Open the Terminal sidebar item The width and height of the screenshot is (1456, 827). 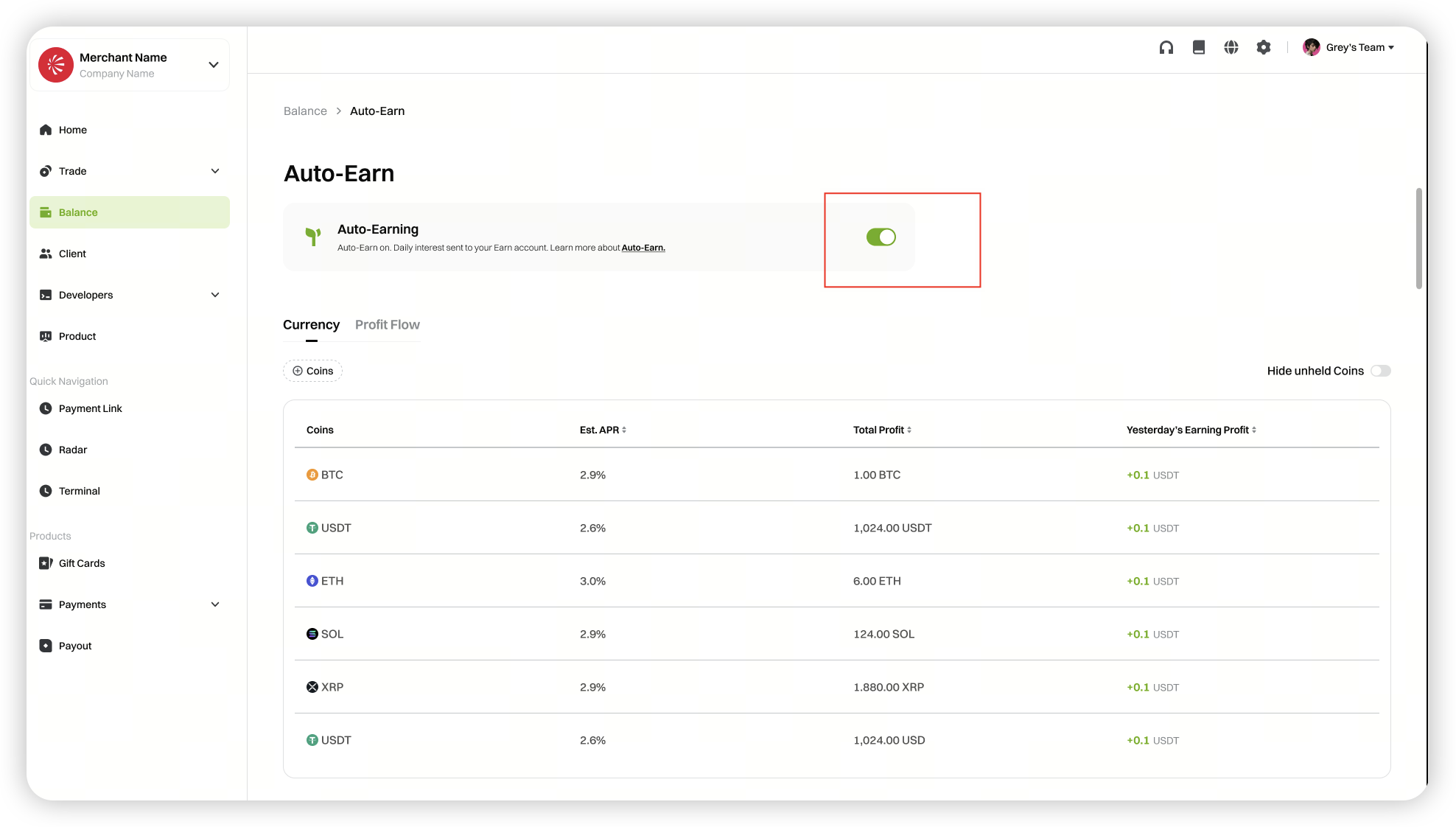[x=79, y=491]
